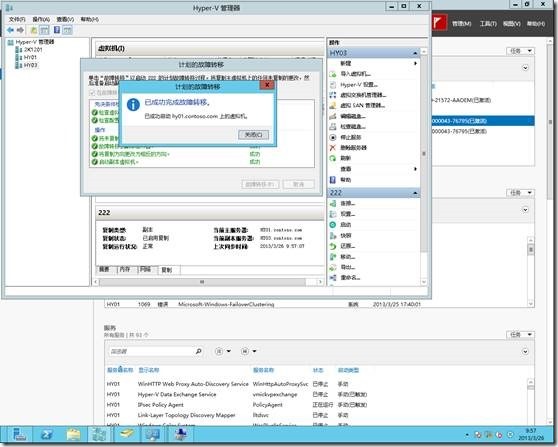Image resolution: width=558 pixels, height=447 pixels.
Task: Open the middle 任务 dropdown in Server Manager
Action: (x=520, y=193)
